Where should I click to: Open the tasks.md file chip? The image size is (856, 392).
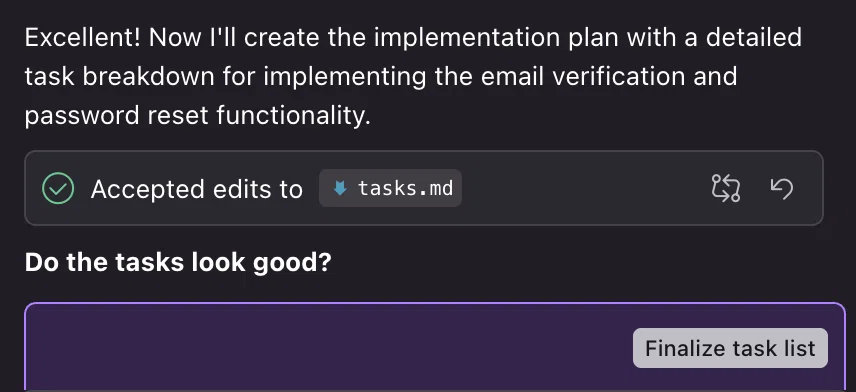[390, 188]
